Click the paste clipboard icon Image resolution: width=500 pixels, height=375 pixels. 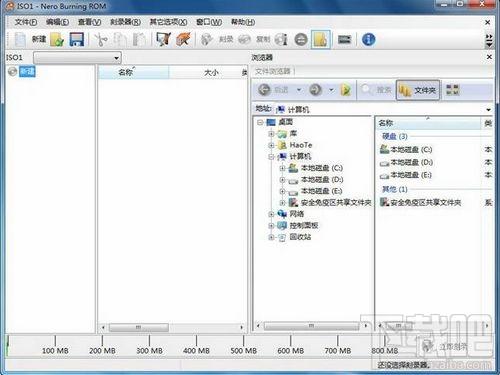(x=139, y=39)
